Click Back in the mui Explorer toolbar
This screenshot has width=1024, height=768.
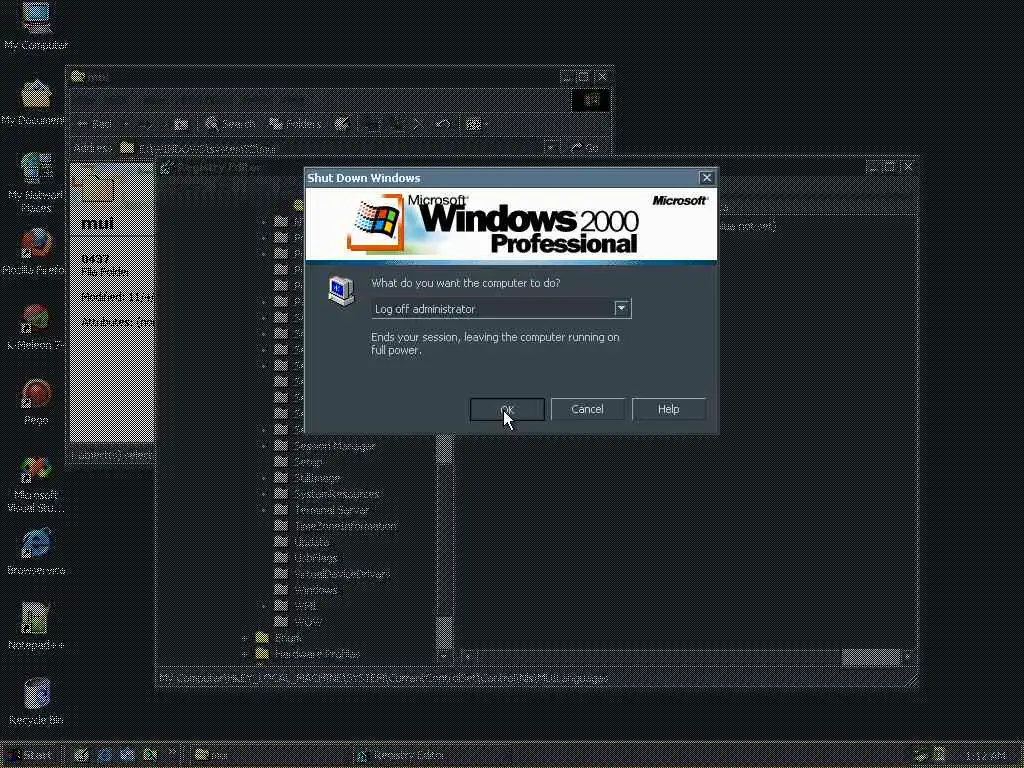point(95,124)
